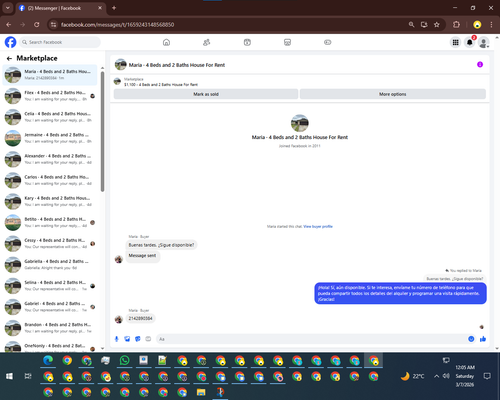Open the Selina conversation
The height and width of the screenshot is (400, 500).
tap(50, 286)
